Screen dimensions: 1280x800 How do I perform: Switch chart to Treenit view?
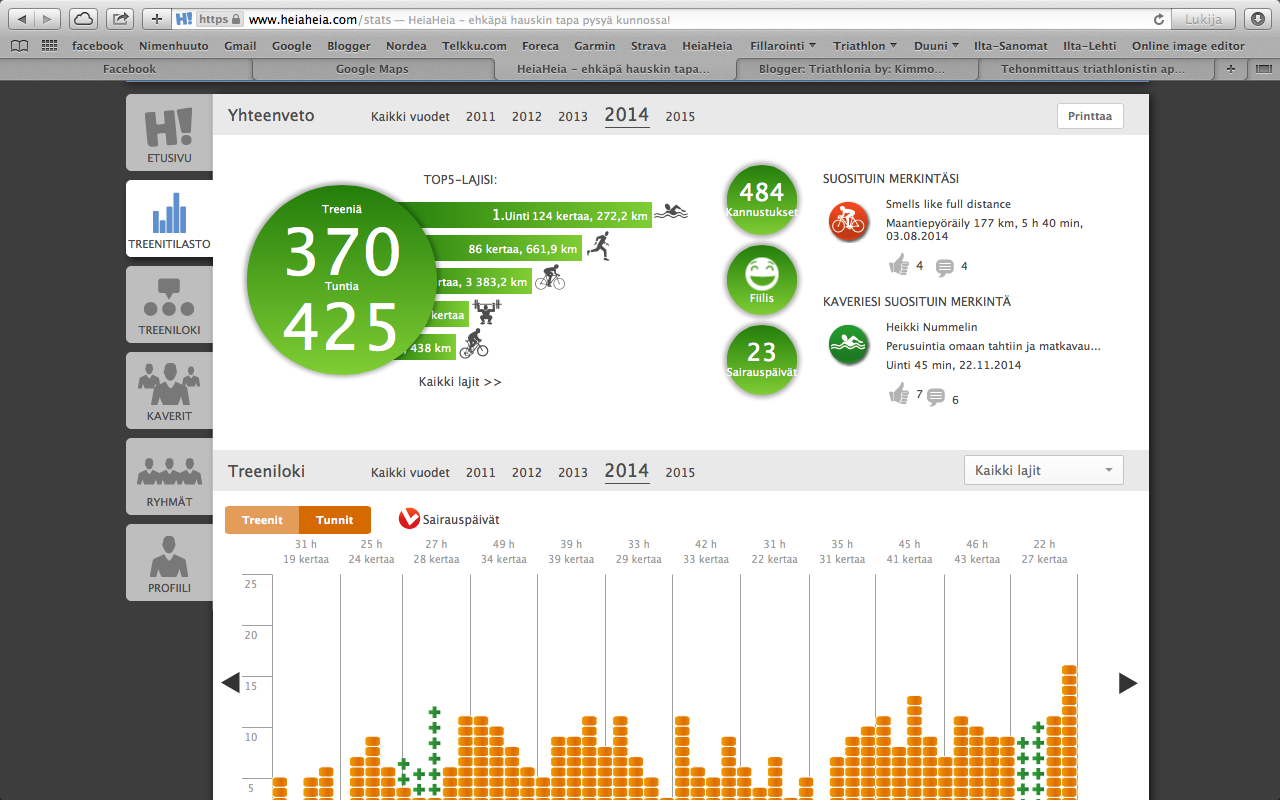(262, 520)
